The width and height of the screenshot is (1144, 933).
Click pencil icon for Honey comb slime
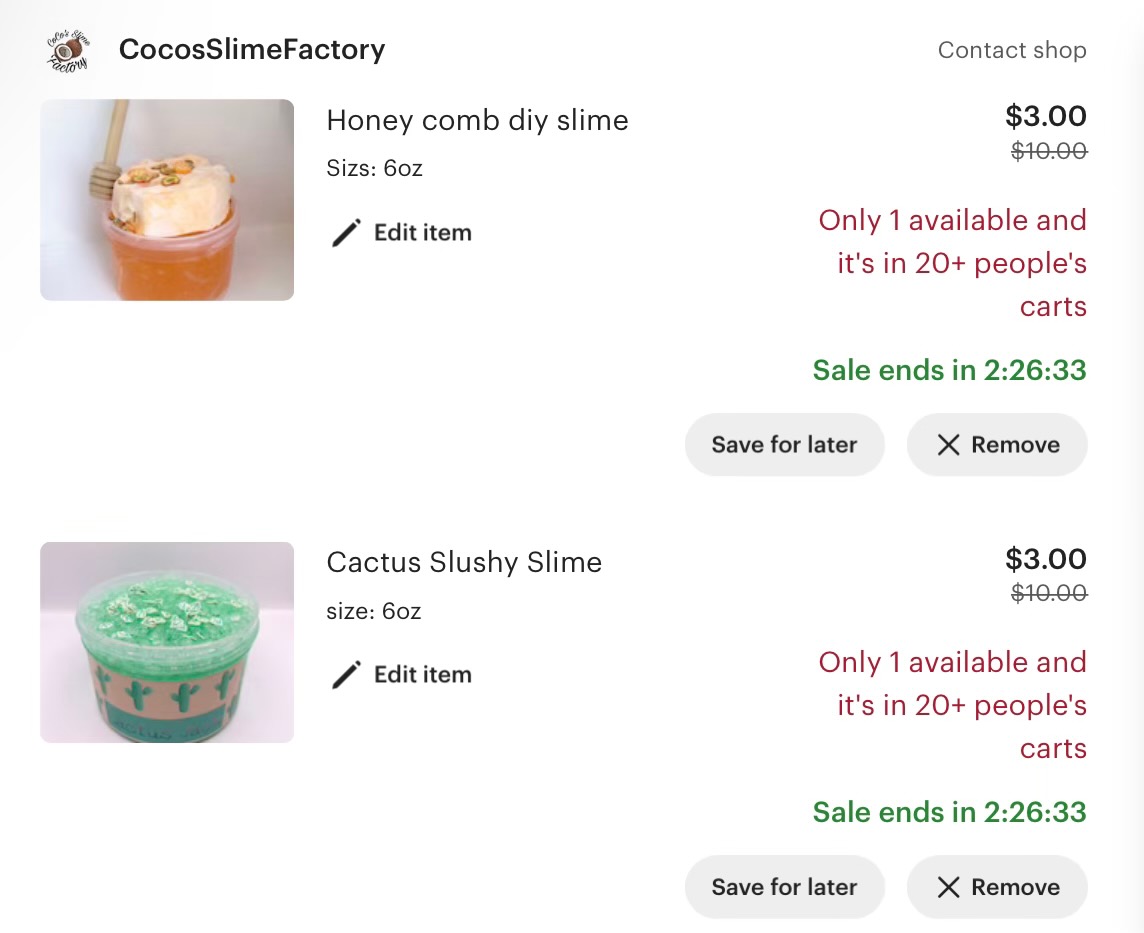point(346,233)
